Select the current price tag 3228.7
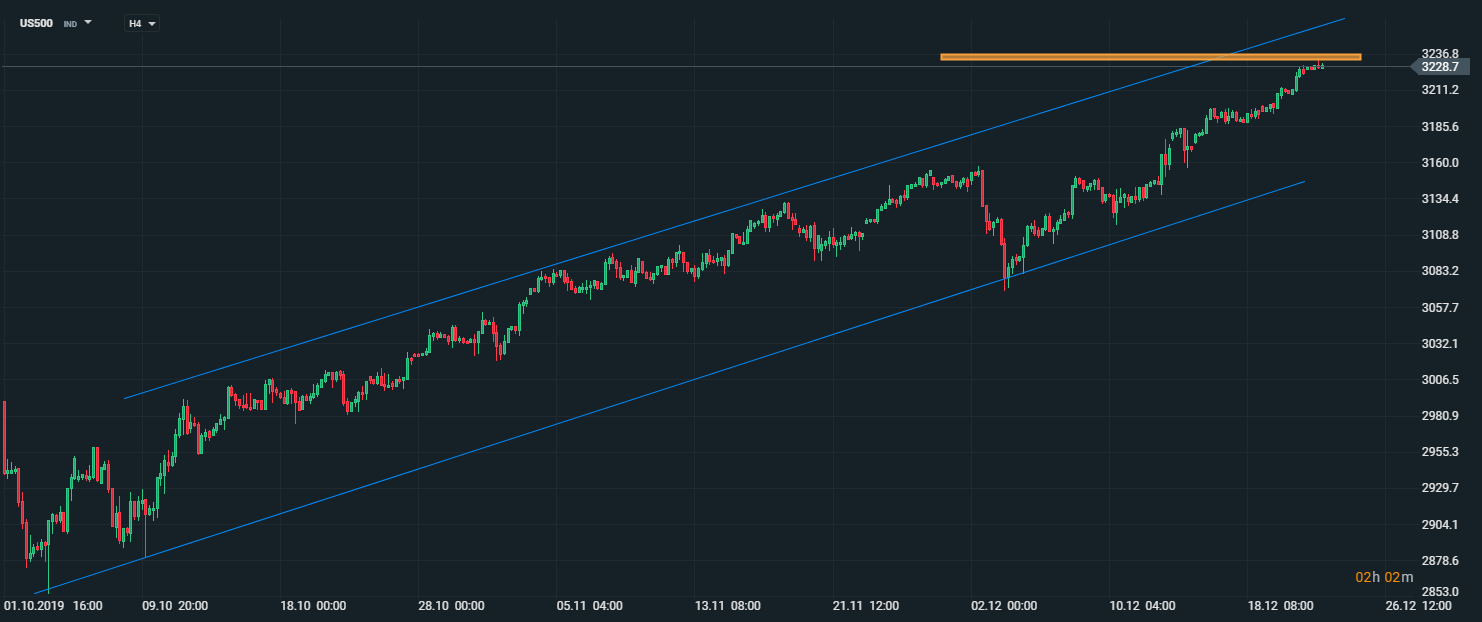Screen dimensions: 1482x622 (1439, 67)
